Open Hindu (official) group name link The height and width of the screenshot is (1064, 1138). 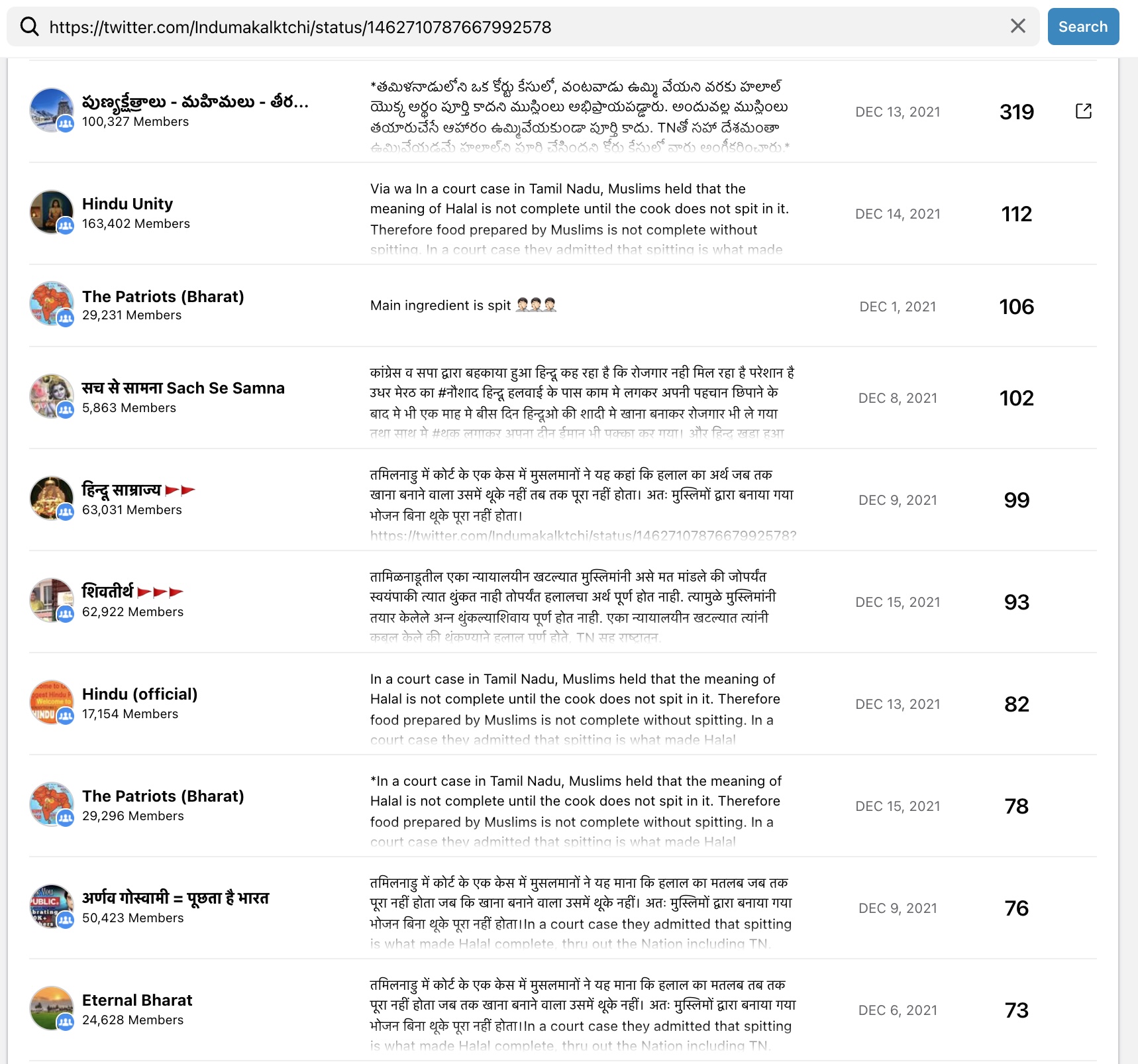click(x=140, y=694)
